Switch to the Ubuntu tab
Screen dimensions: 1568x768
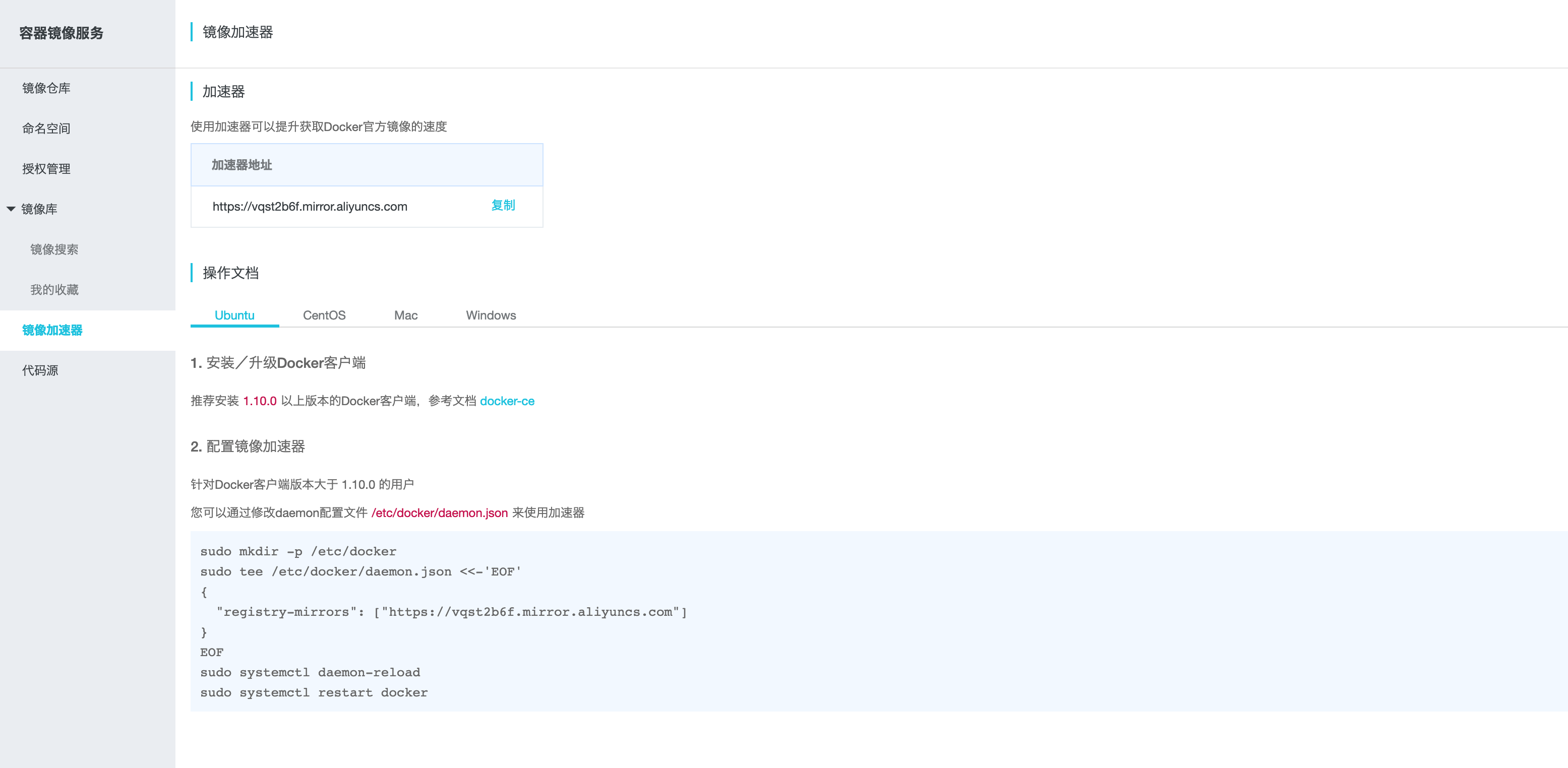234,315
